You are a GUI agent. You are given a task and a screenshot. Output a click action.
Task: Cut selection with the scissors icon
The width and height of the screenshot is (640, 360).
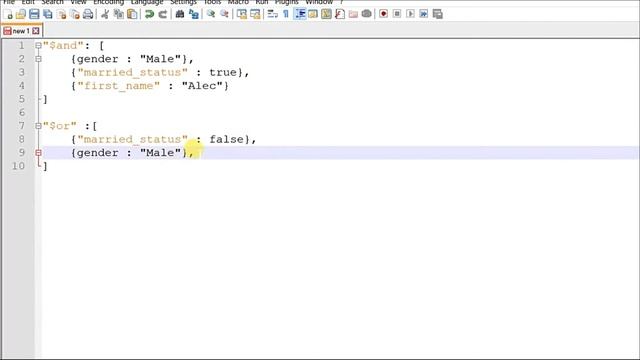pyautogui.click(x=105, y=14)
